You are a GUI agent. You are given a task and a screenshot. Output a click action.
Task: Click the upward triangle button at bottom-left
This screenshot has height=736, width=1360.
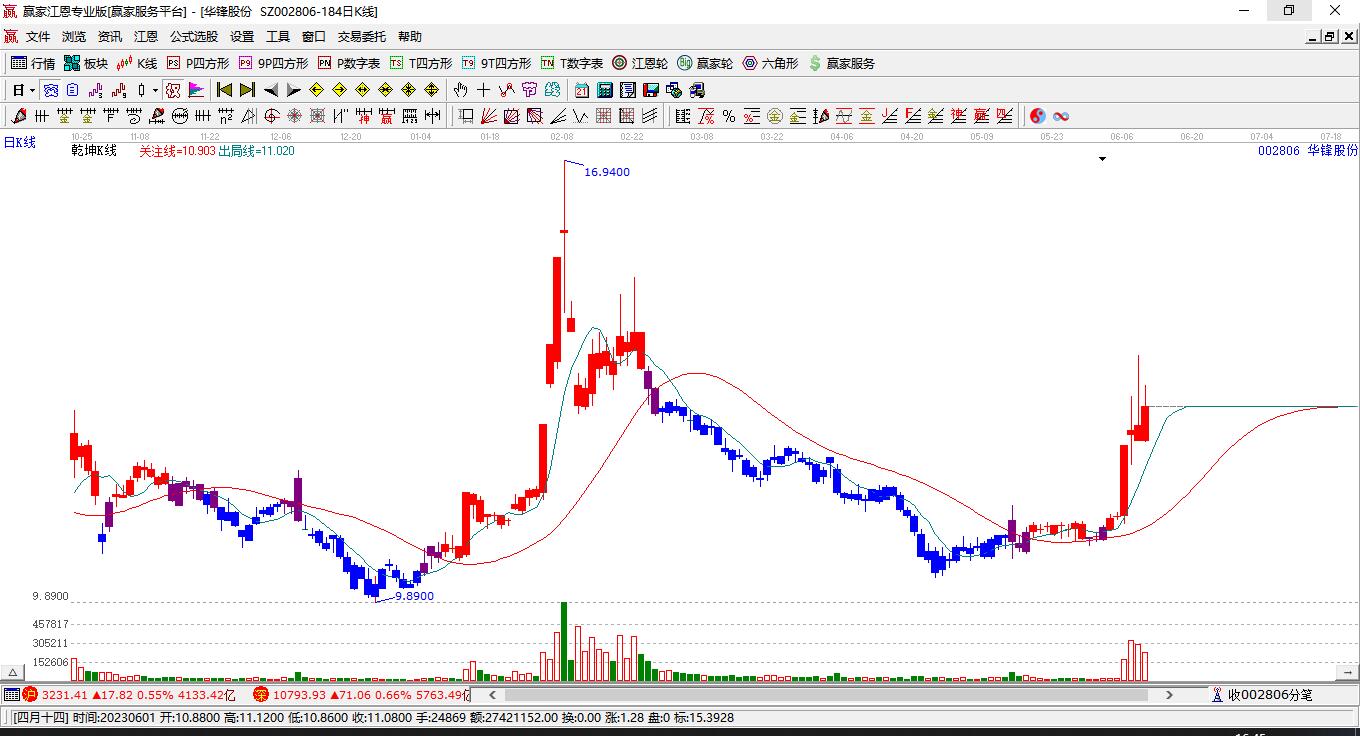(x=13, y=673)
